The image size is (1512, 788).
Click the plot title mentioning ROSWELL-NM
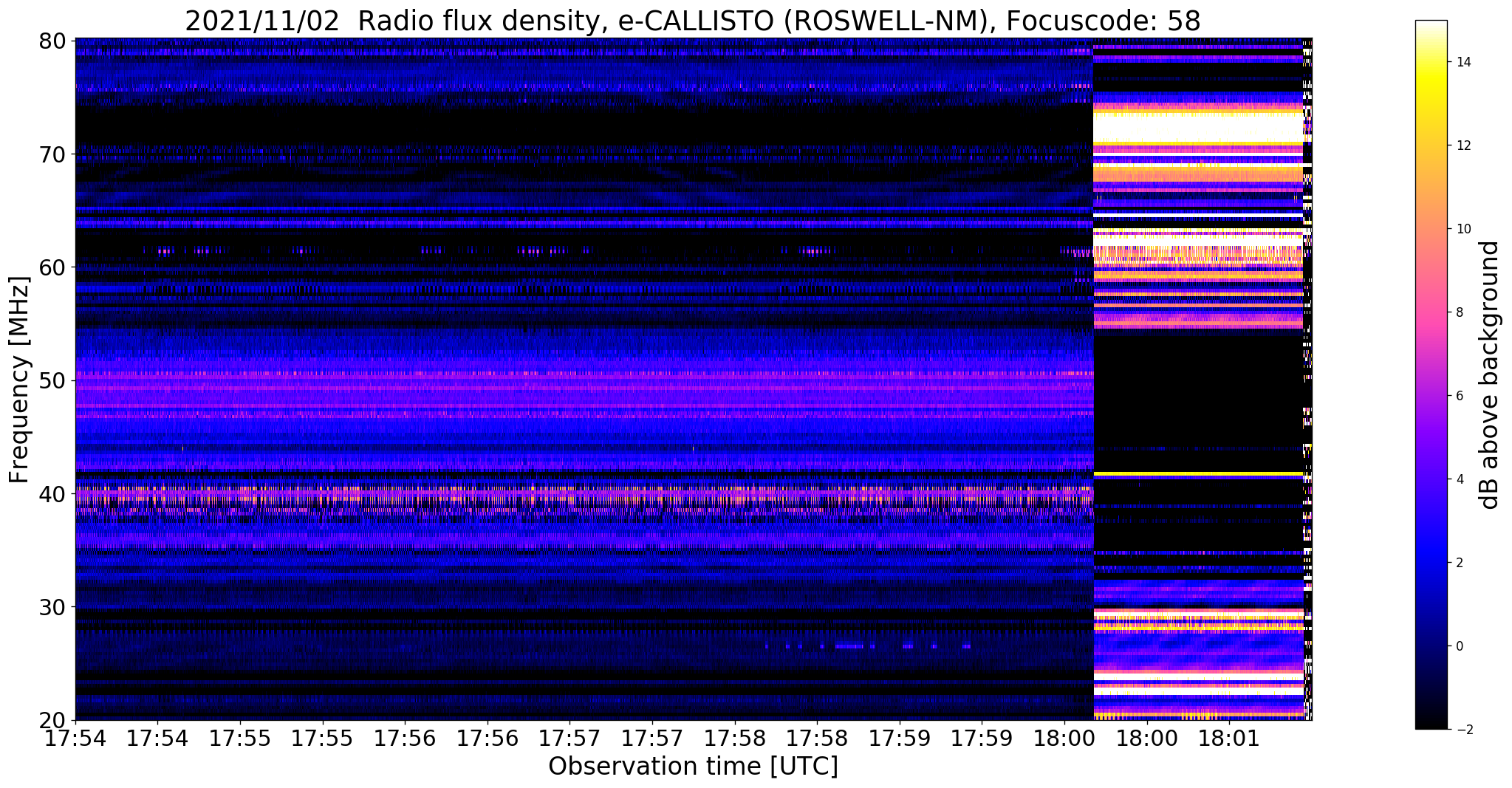(692, 20)
